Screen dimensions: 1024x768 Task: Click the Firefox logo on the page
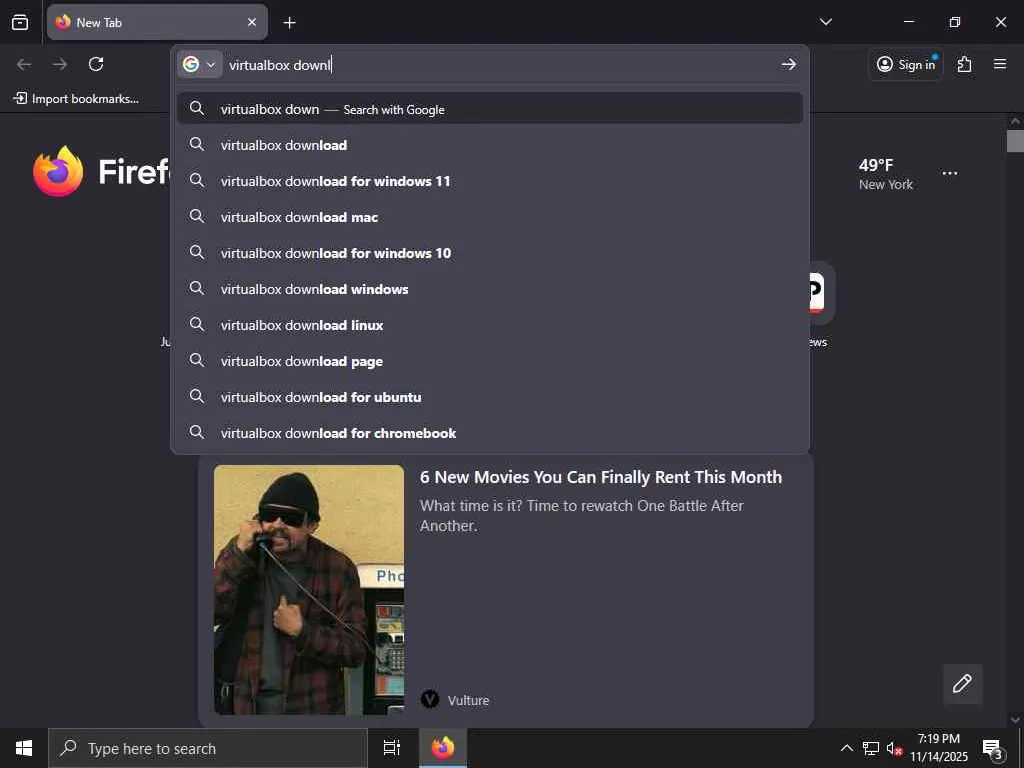pos(58,171)
